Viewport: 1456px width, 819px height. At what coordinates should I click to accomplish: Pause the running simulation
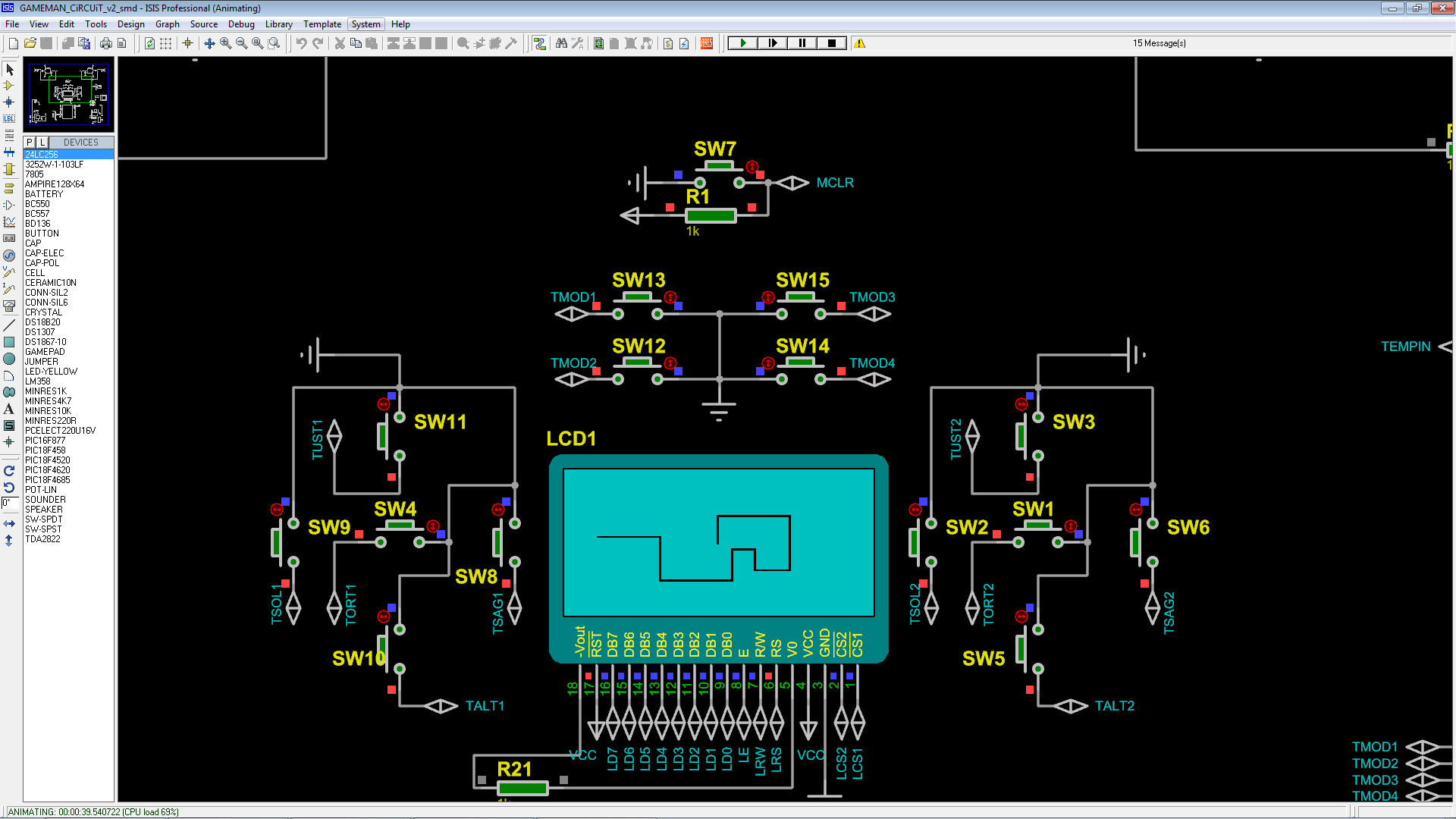click(x=802, y=43)
